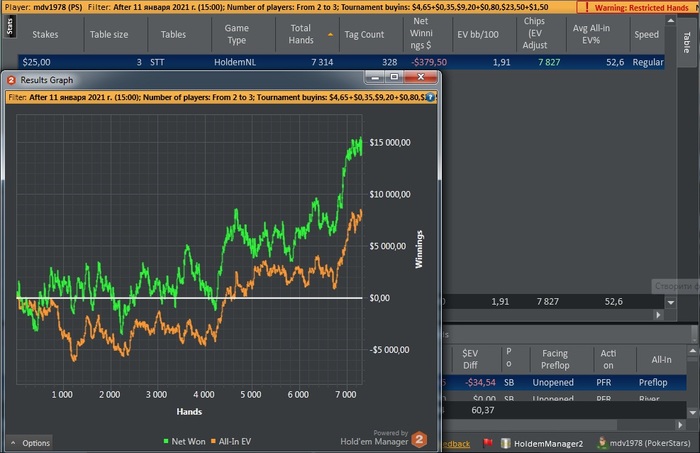The height and width of the screenshot is (453, 700).
Task: Sort by the Tables column header
Action: (x=173, y=34)
